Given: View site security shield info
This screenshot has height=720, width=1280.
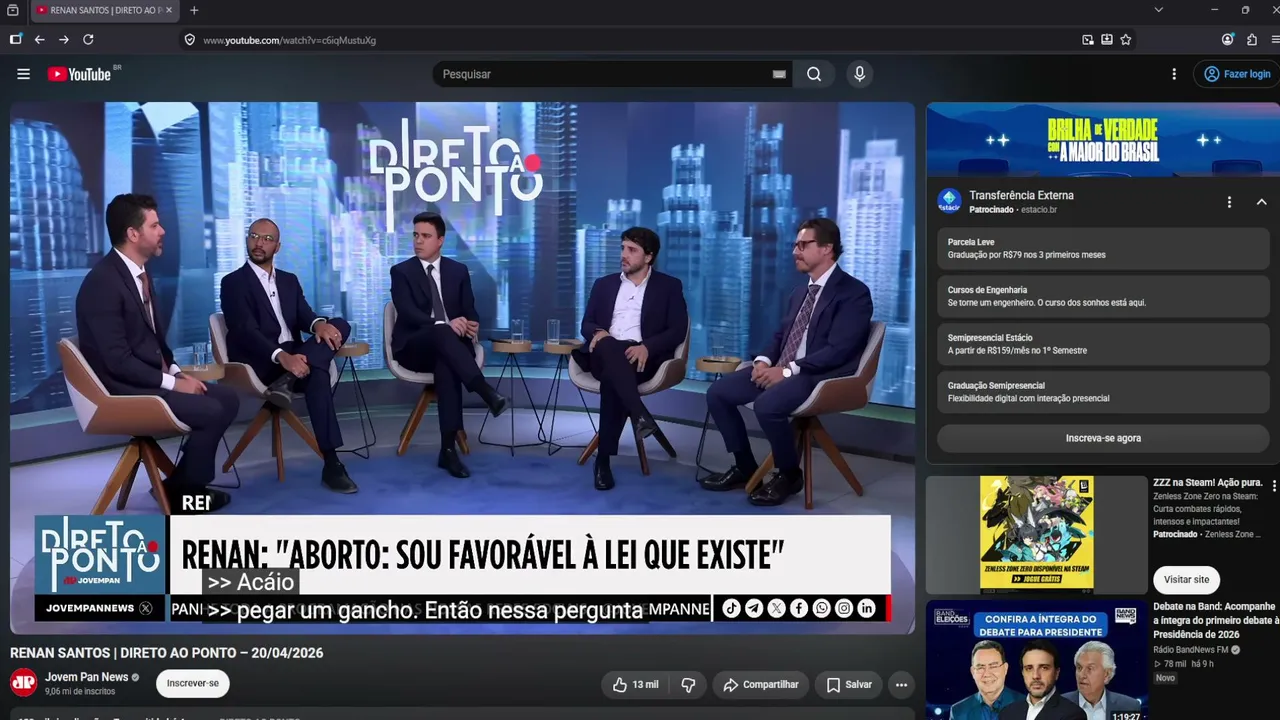Looking at the screenshot, I should click(x=189, y=40).
